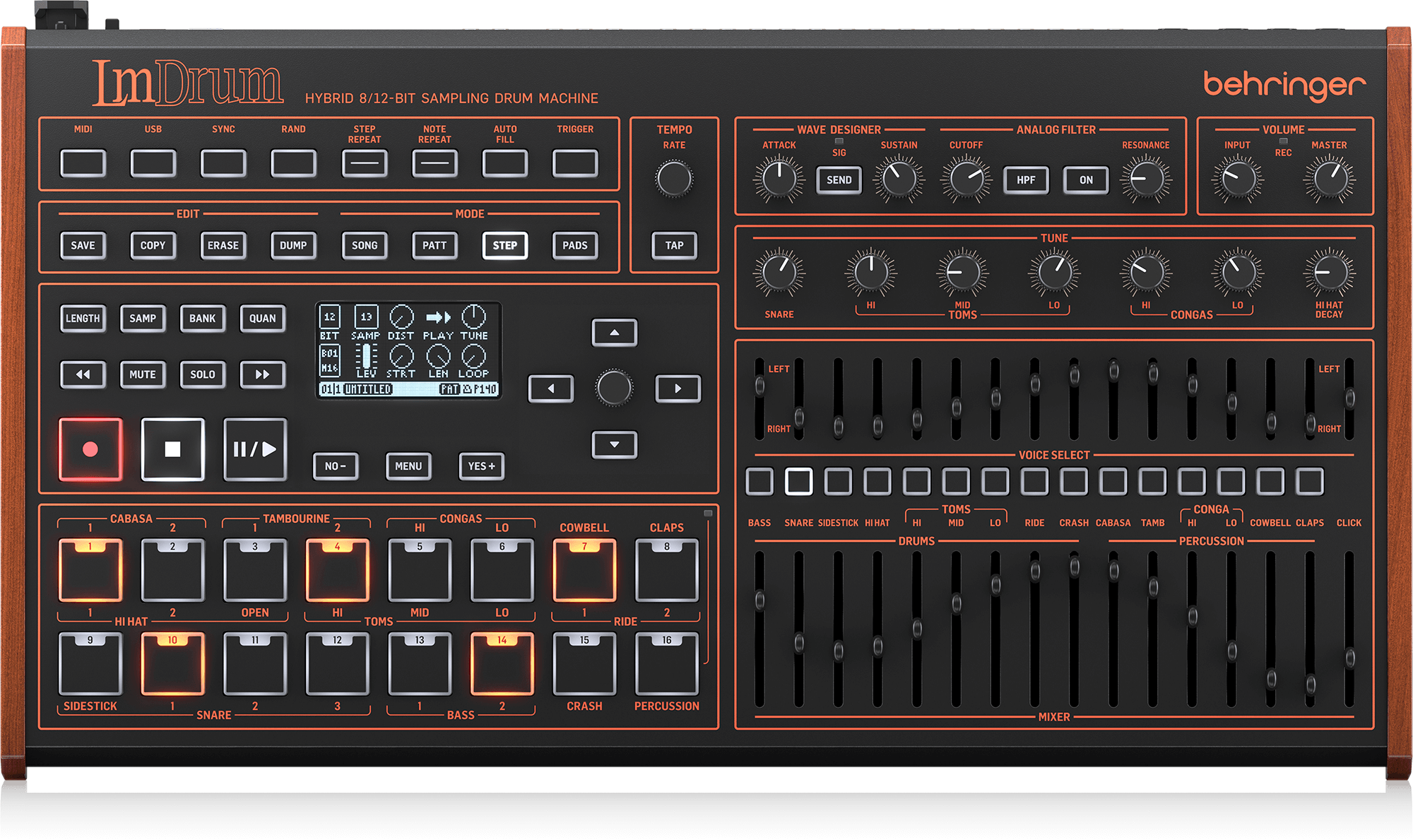Click the SAVE edit button
Screen dimensions: 1413x840
(83, 245)
